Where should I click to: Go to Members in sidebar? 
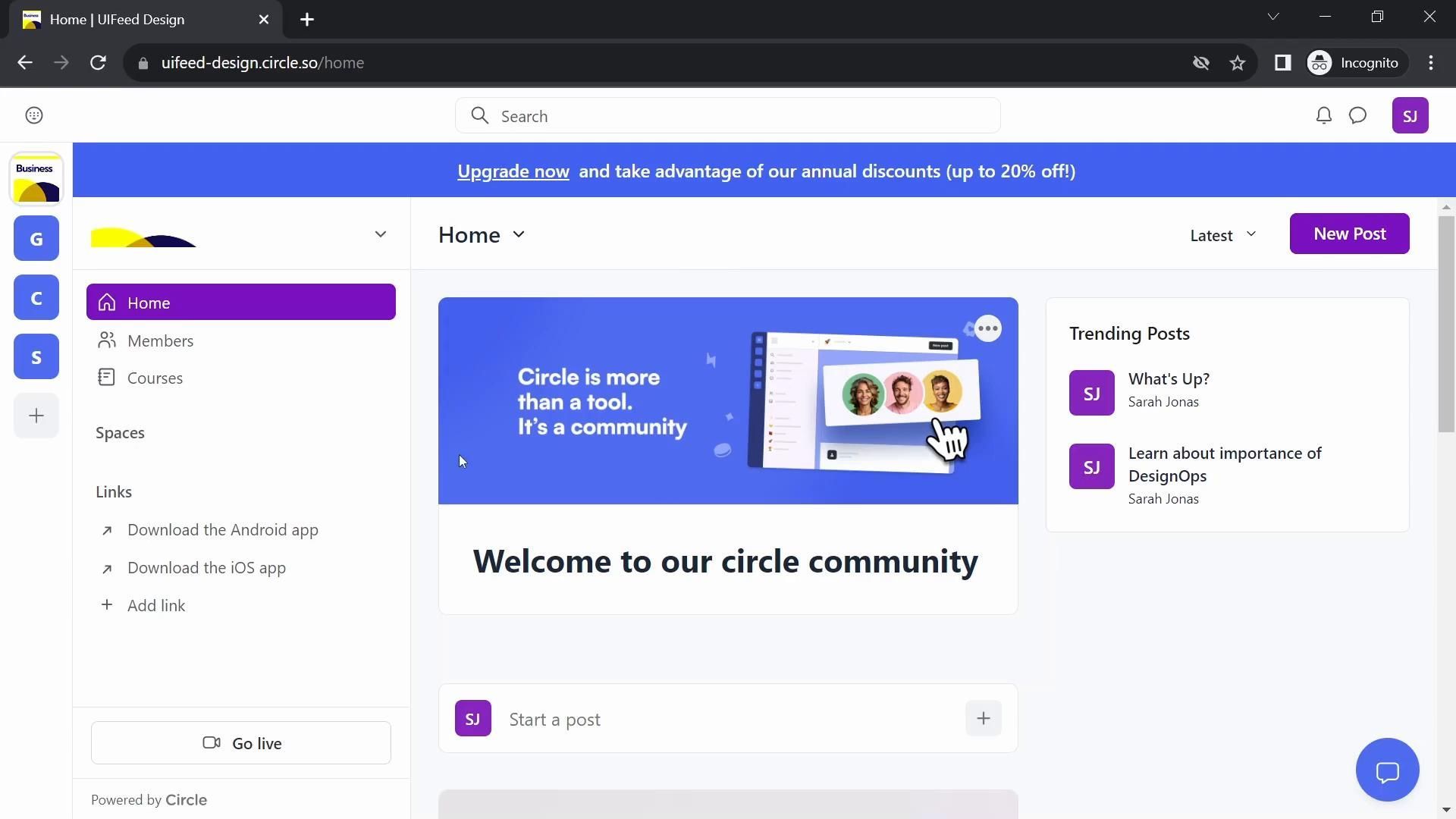point(160,340)
